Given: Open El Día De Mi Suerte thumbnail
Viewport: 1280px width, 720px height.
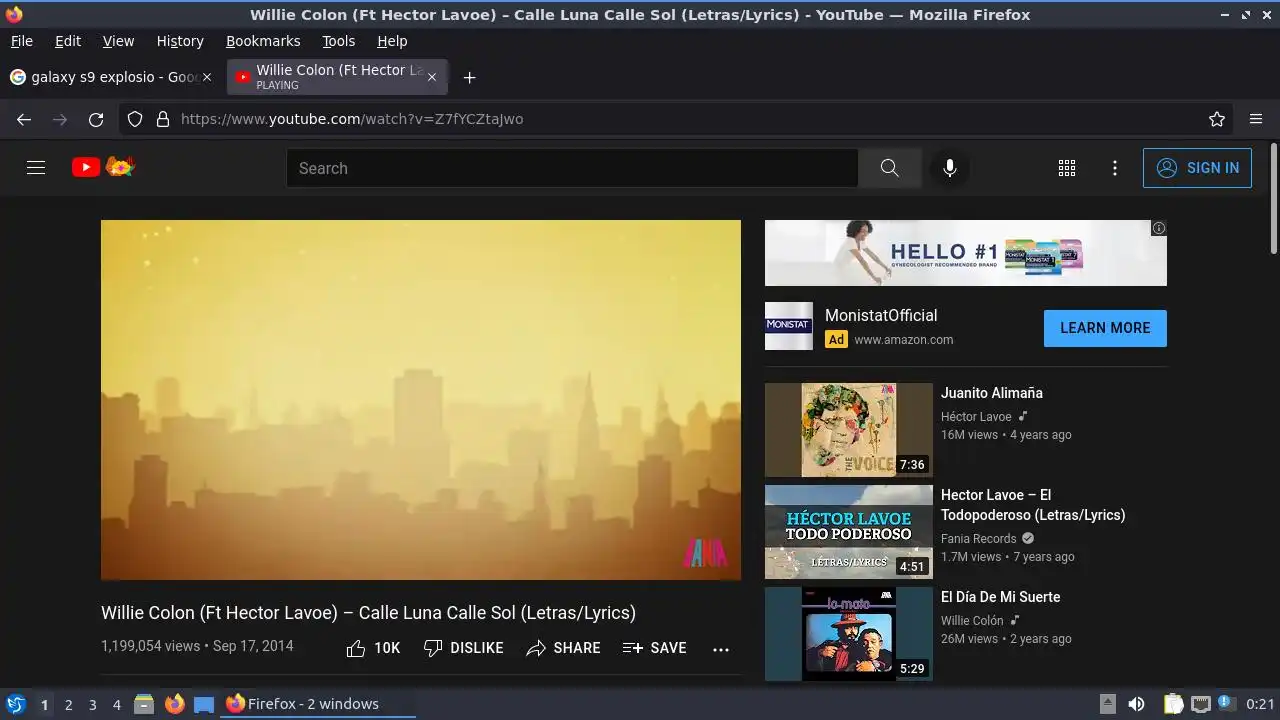Looking at the screenshot, I should coord(849,634).
